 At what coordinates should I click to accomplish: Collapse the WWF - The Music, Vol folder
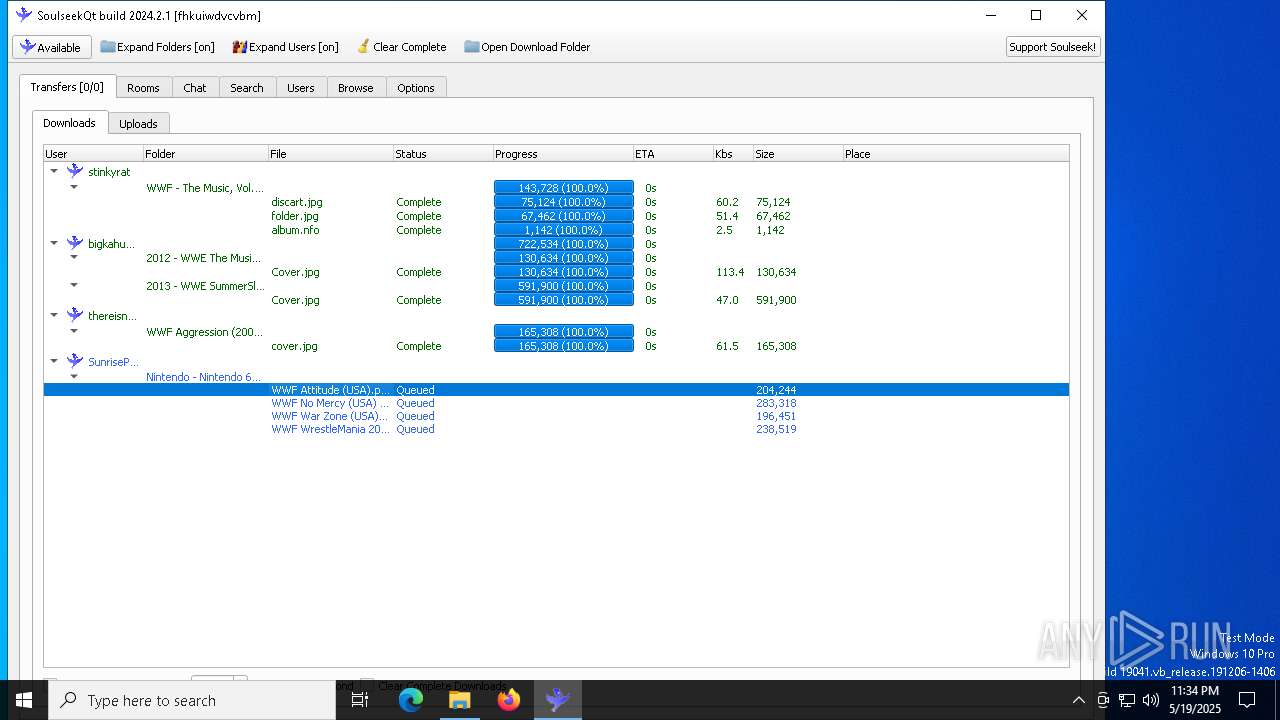pyautogui.click(x=74, y=187)
